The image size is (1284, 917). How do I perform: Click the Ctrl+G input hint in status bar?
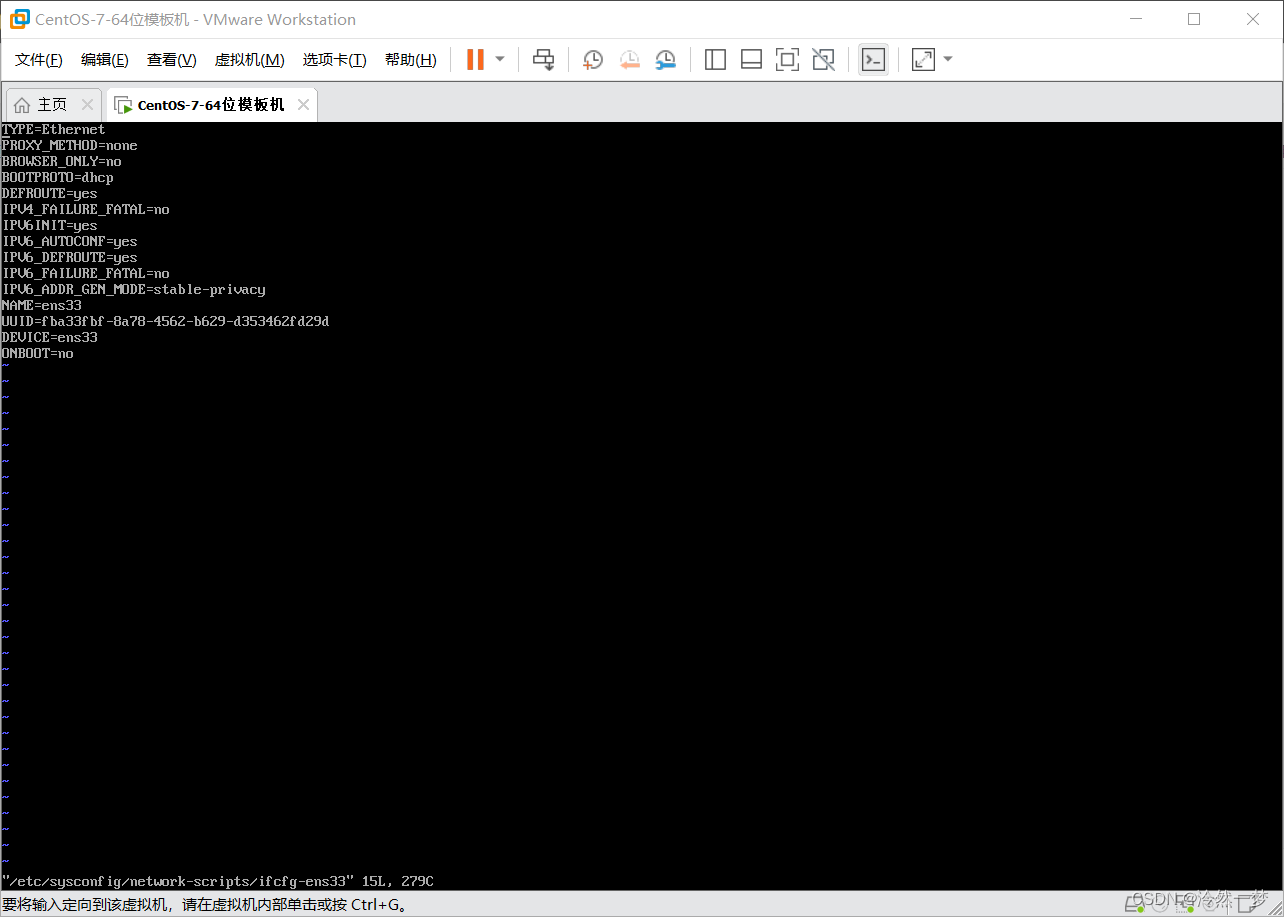[x=205, y=905]
